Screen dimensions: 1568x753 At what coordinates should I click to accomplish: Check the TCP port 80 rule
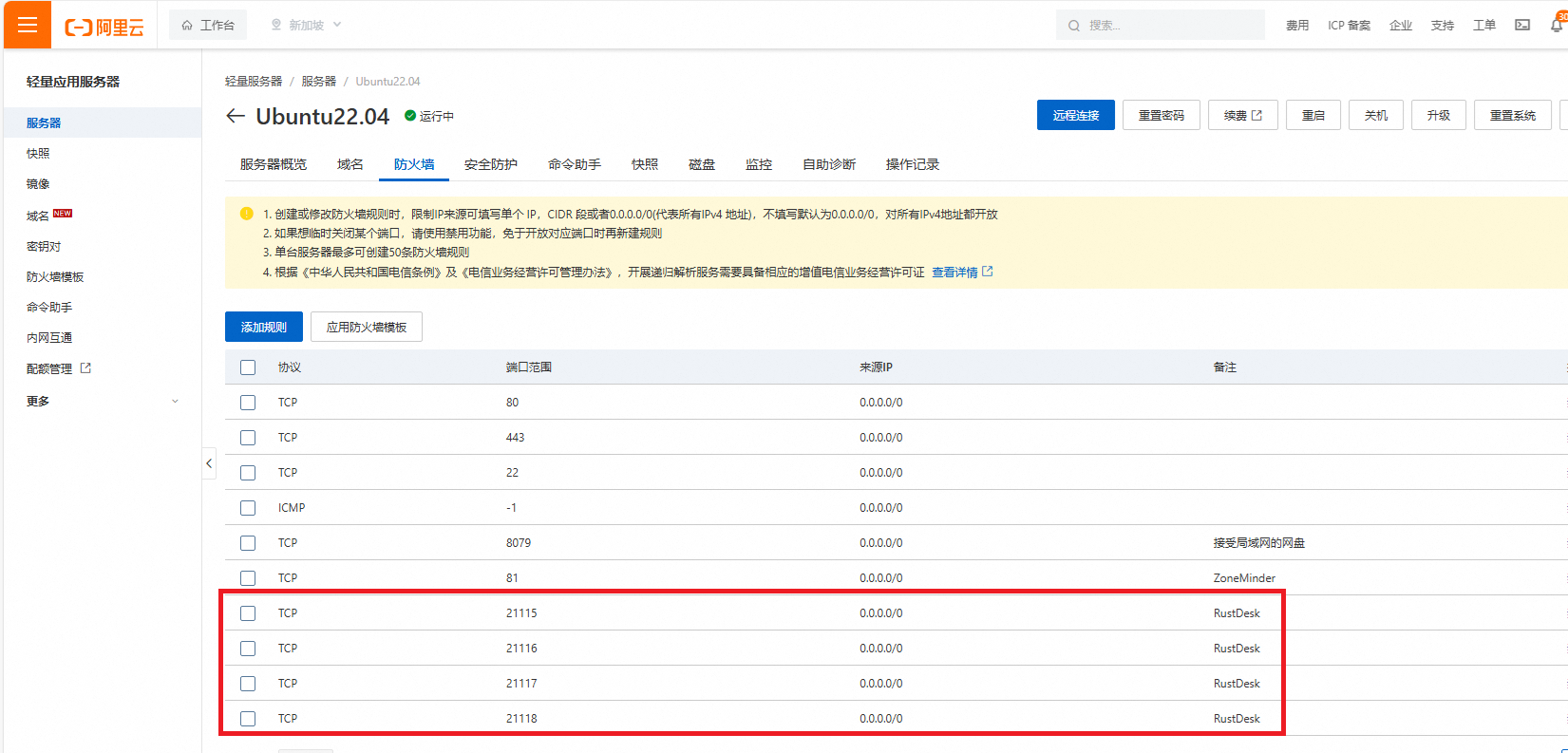click(248, 403)
